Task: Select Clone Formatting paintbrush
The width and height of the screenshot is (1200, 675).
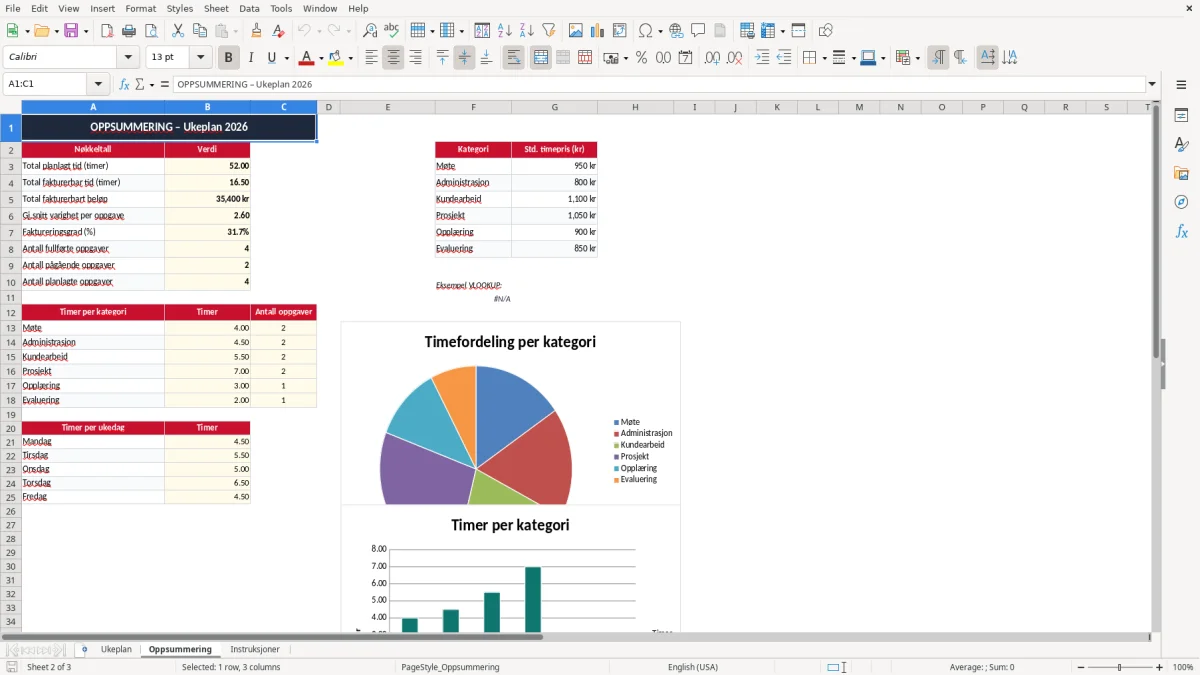Action: coord(256,31)
